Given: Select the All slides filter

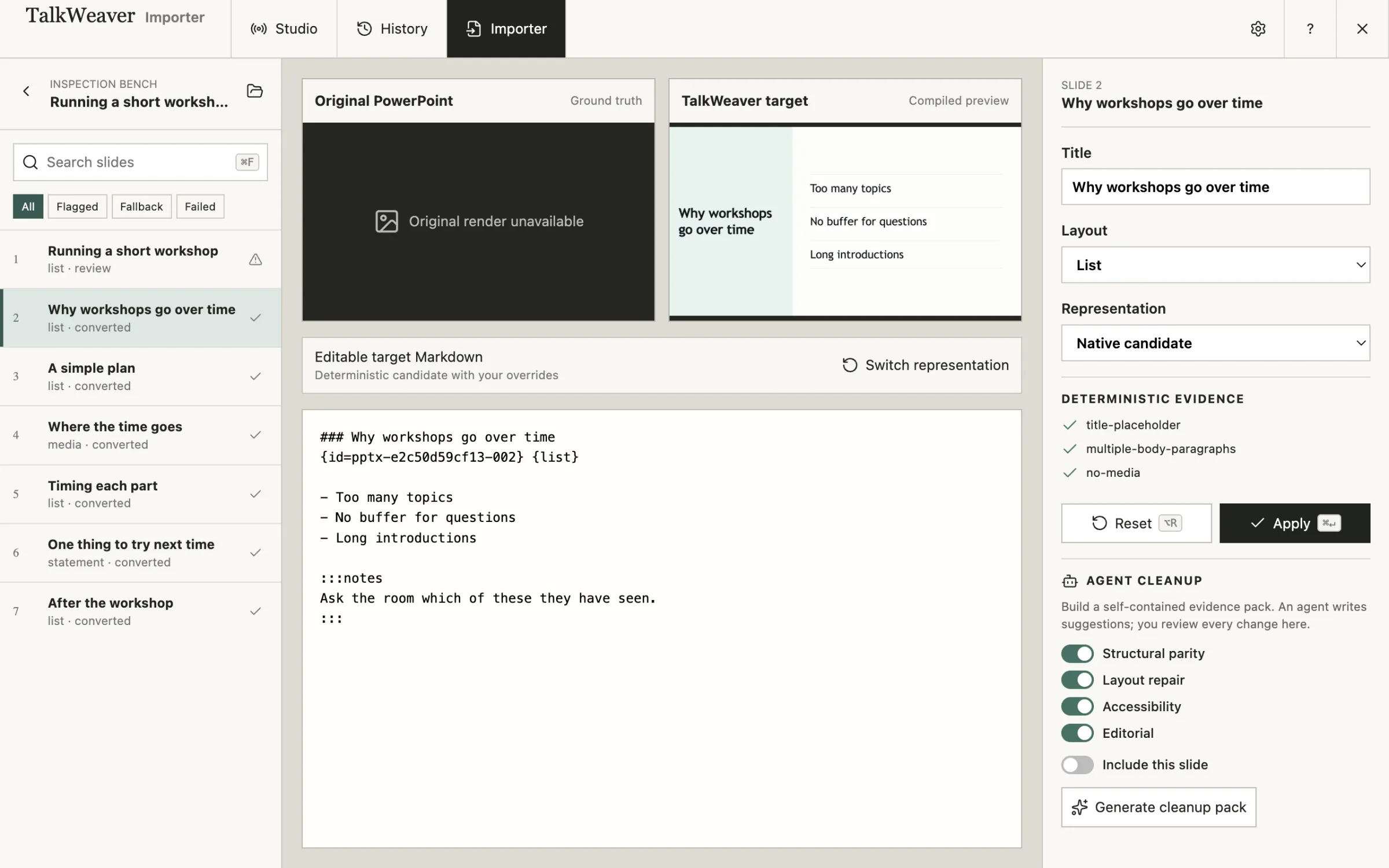Looking at the screenshot, I should tap(28, 207).
